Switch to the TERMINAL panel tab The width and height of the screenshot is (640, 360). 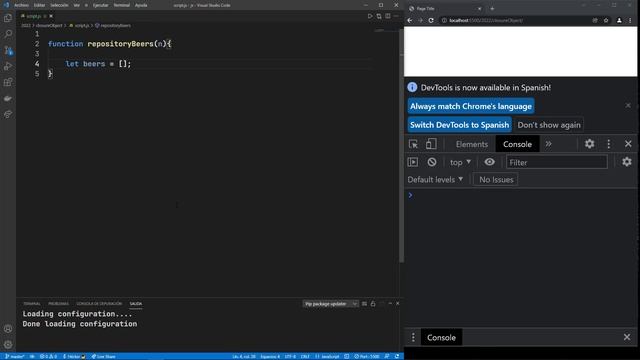pyautogui.click(x=32, y=304)
